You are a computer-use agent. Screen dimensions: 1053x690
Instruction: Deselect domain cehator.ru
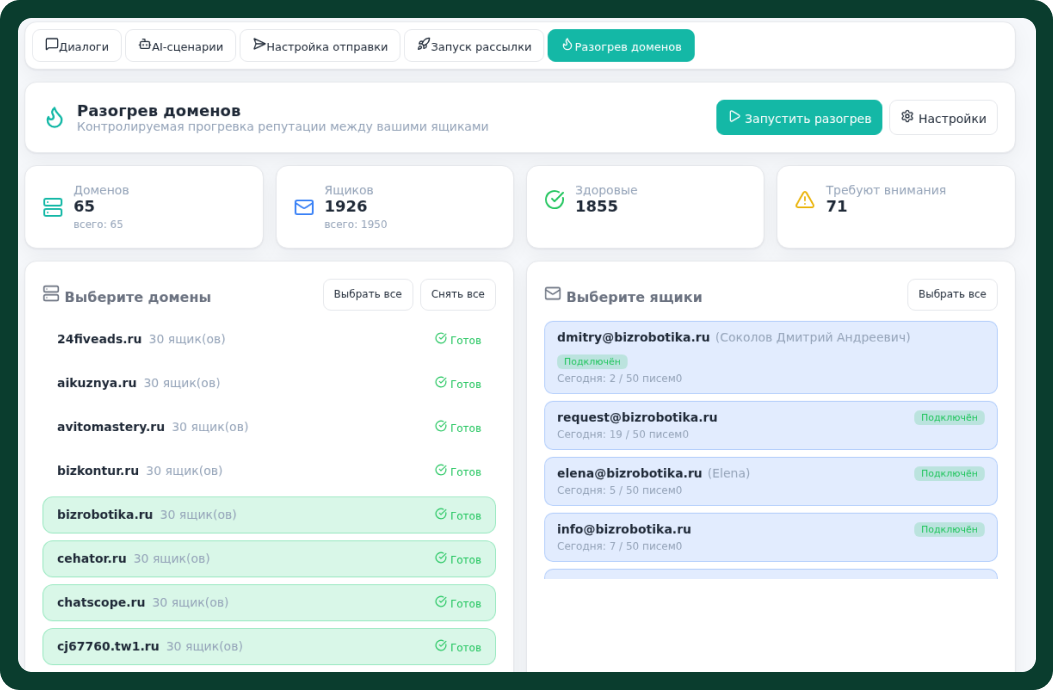[269, 558]
